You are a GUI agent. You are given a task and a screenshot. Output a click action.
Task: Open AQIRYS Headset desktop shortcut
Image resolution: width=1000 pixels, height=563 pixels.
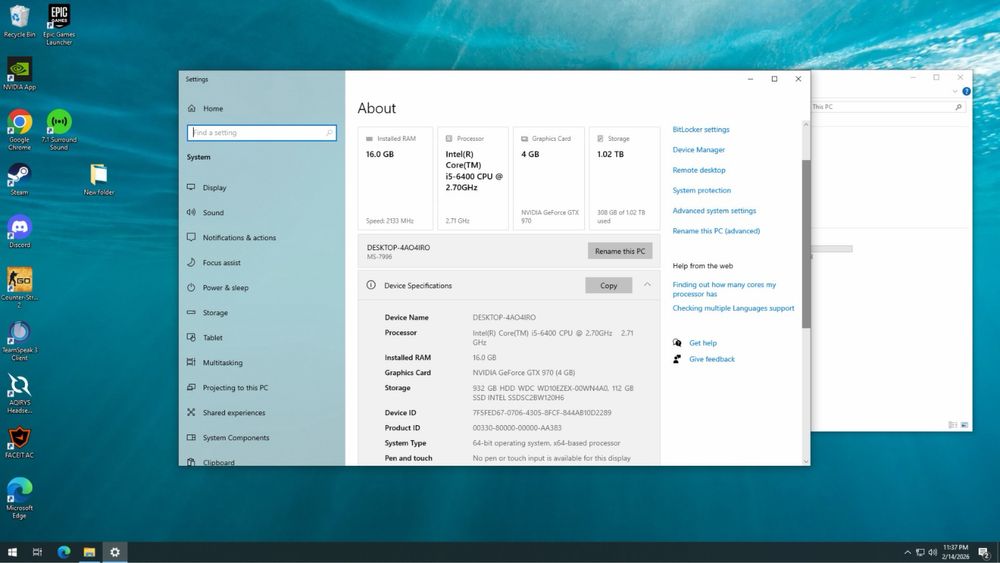(x=19, y=393)
